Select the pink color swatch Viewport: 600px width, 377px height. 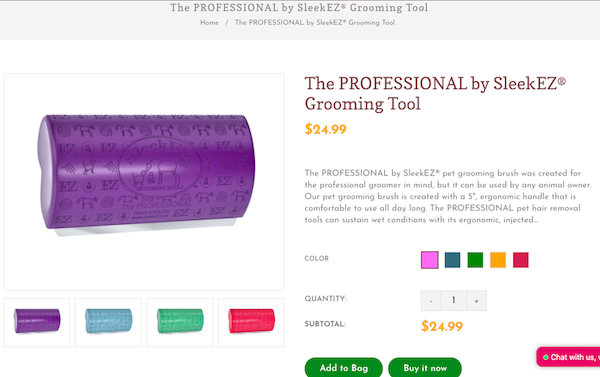tap(429, 260)
